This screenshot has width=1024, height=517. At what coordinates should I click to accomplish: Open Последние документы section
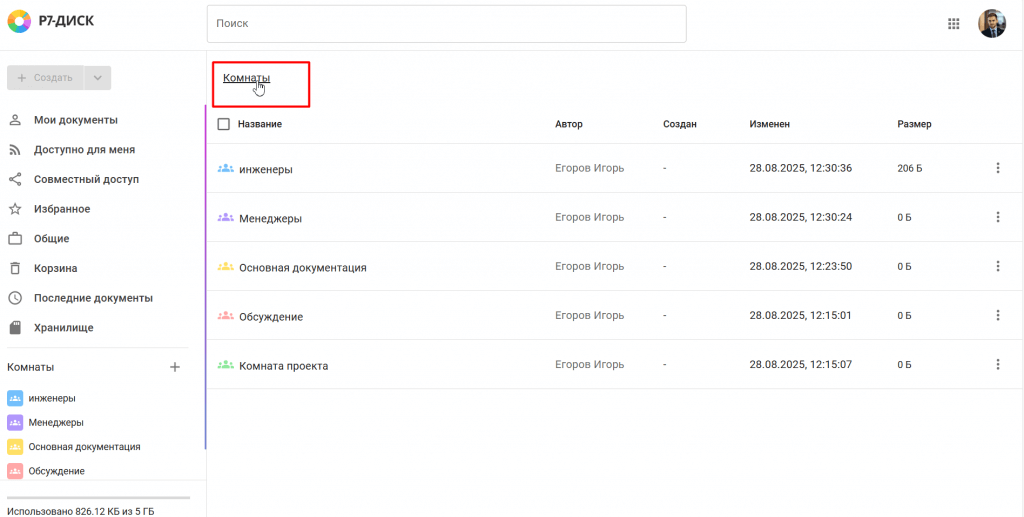[x=93, y=298]
